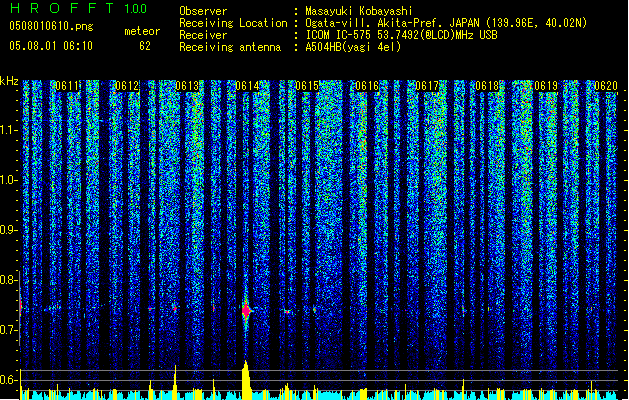
Task: Click the Receiving Location label
Action: [x=233, y=23]
